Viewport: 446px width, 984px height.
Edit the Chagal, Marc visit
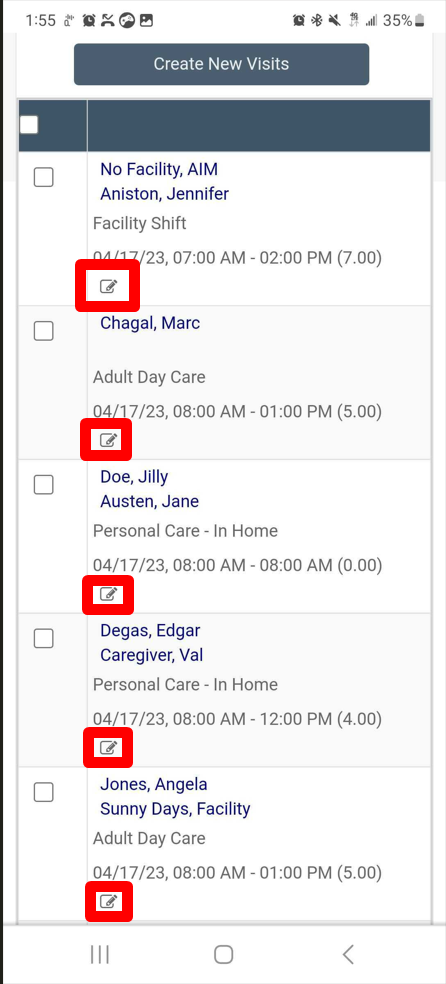click(x=109, y=441)
